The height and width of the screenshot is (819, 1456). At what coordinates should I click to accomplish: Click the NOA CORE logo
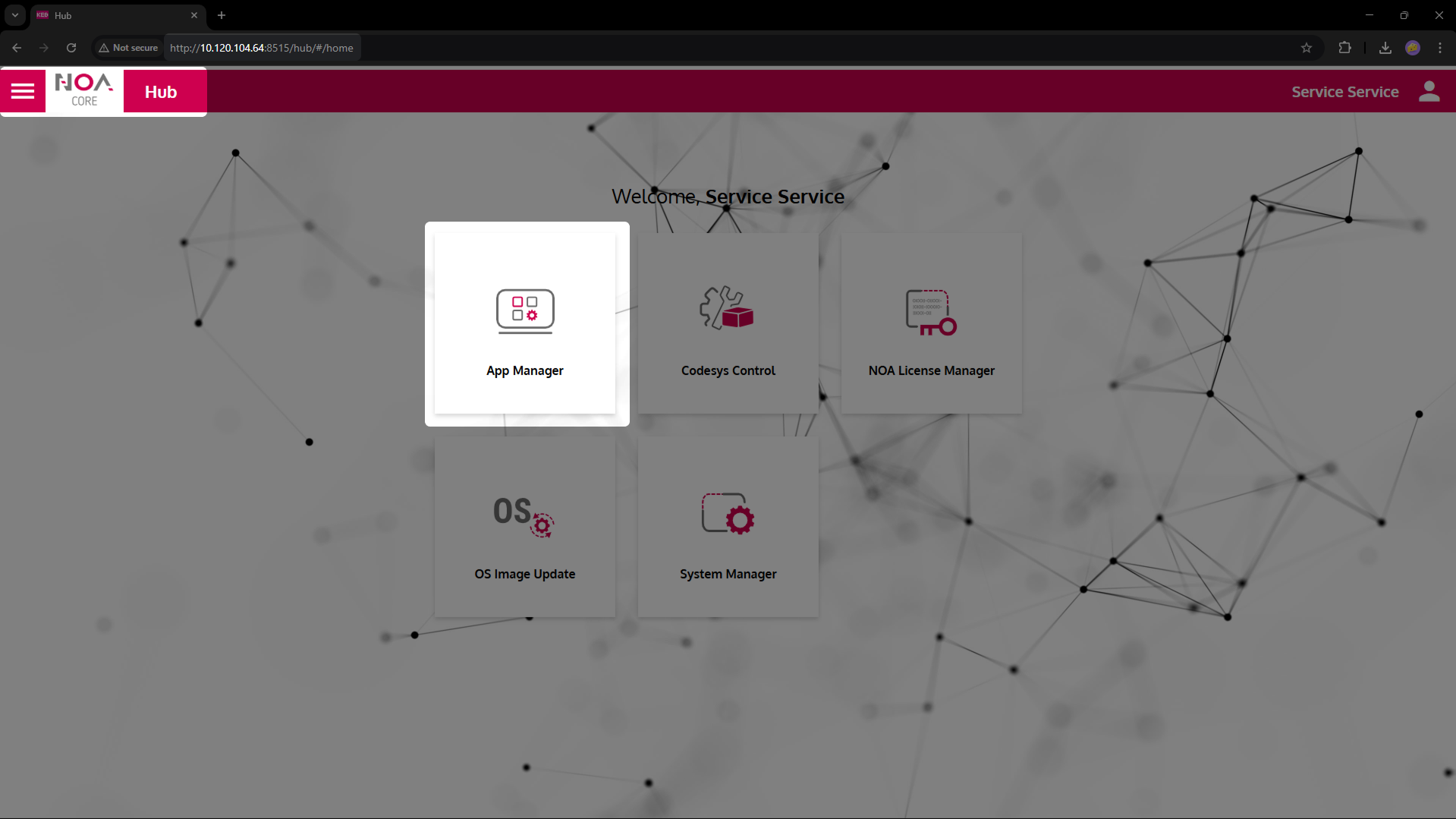click(x=84, y=91)
